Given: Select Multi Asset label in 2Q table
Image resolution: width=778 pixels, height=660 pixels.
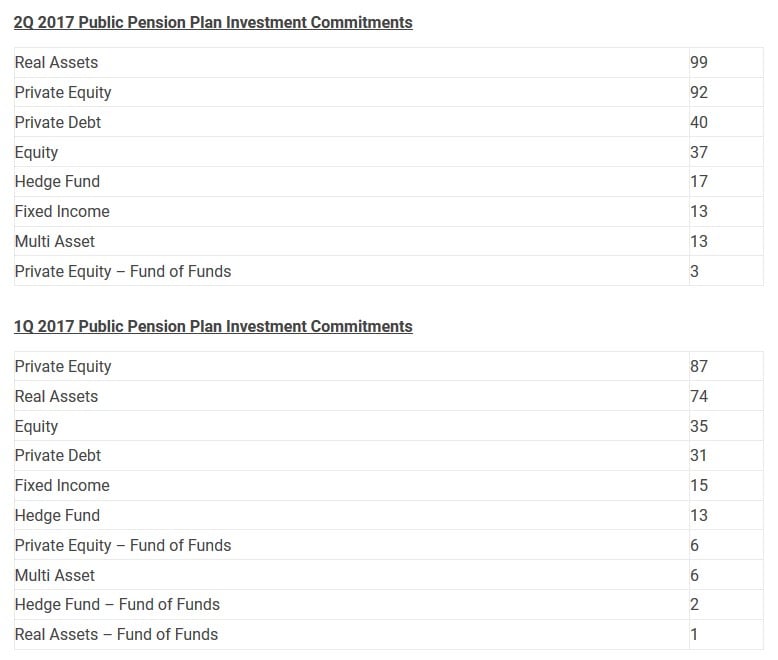Looking at the screenshot, I should pyautogui.click(x=55, y=241).
